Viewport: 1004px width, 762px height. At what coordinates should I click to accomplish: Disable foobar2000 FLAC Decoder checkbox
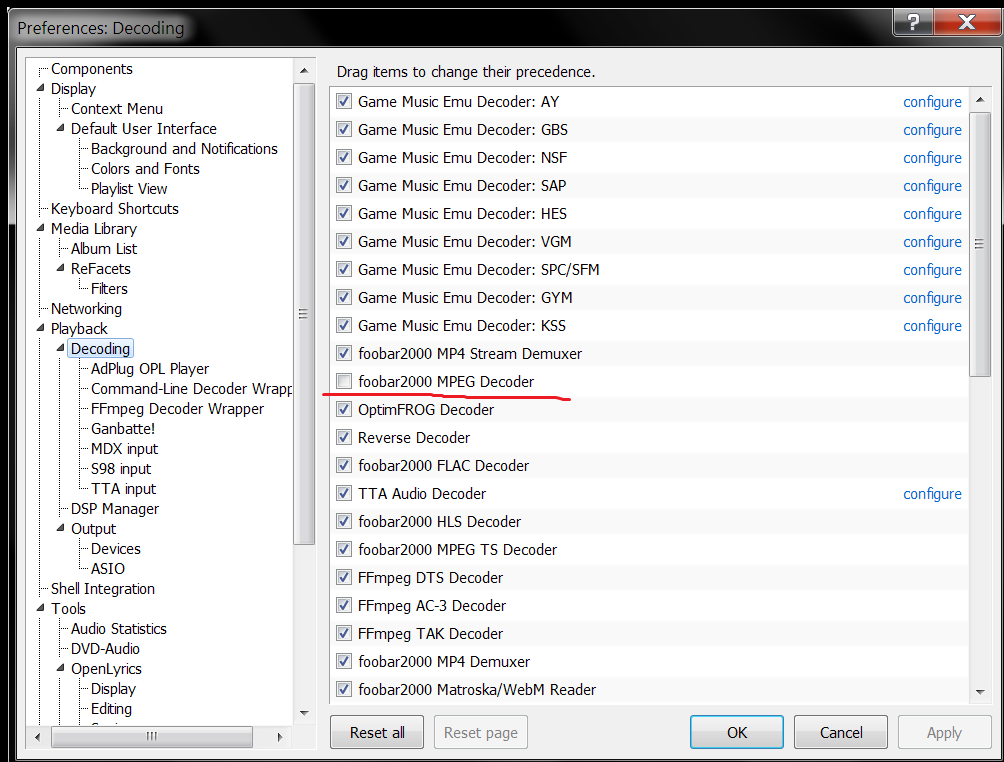click(344, 466)
